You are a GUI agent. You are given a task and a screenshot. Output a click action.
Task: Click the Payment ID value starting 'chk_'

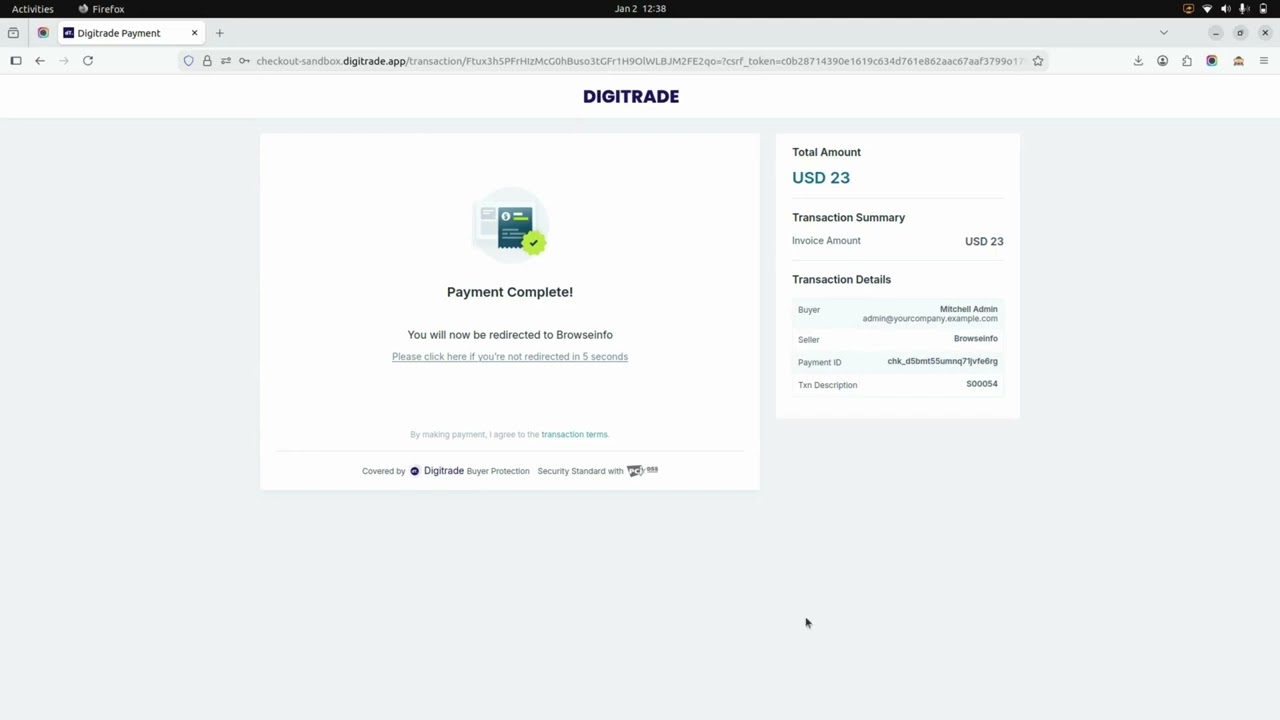[x=942, y=361]
